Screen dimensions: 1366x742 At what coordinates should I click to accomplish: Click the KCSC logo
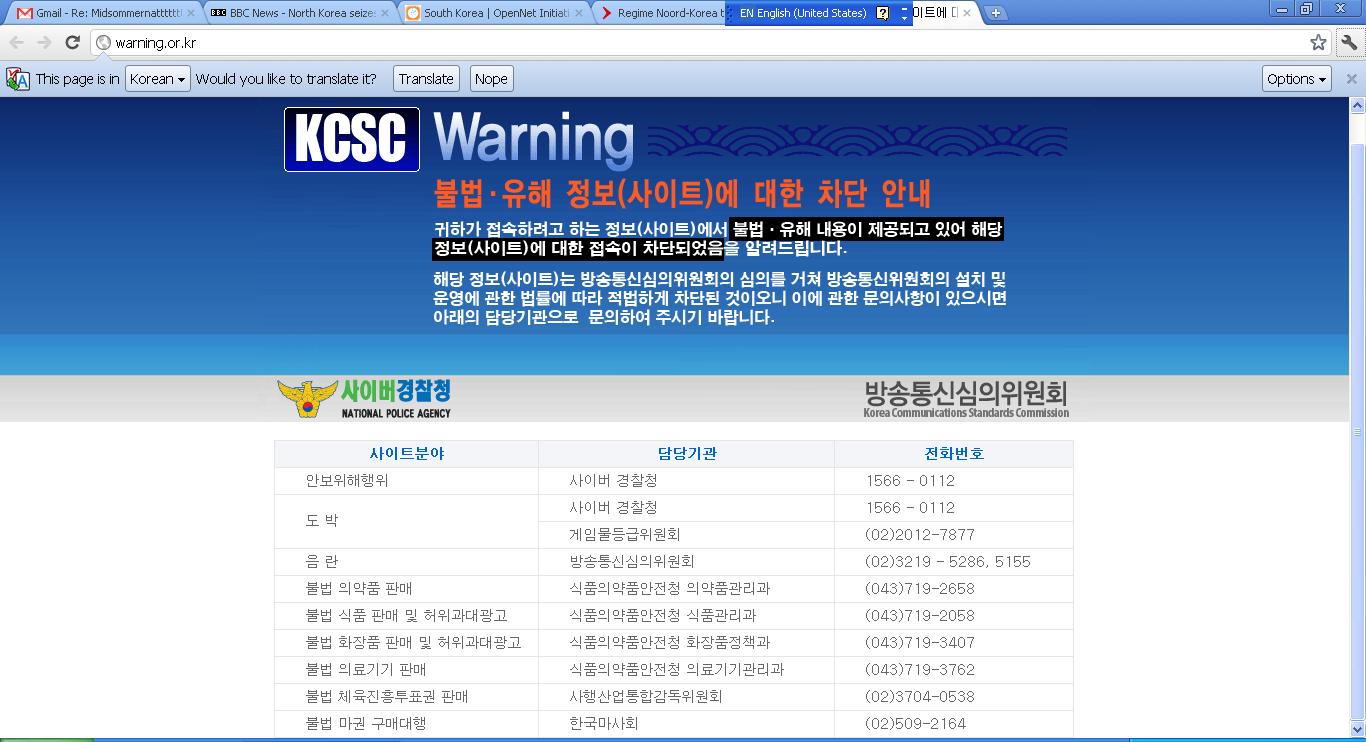[x=352, y=139]
